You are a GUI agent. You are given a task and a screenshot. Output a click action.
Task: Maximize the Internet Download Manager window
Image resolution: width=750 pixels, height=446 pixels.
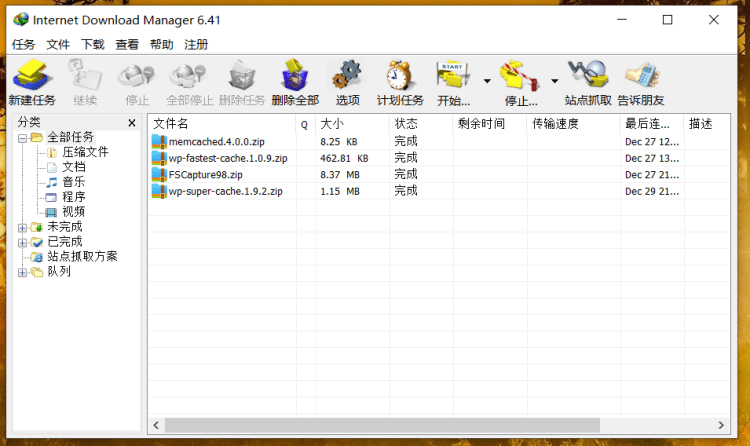(667, 20)
